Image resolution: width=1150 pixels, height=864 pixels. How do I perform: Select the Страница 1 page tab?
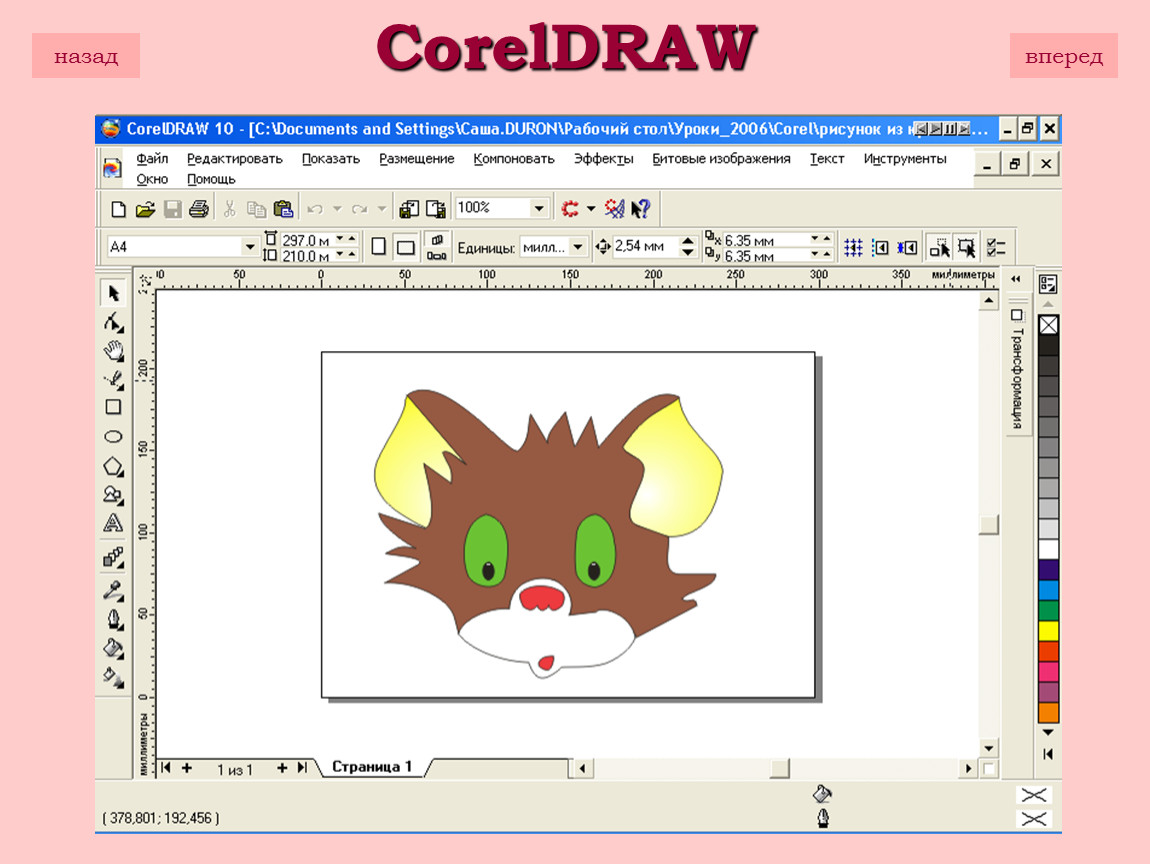pyautogui.click(x=373, y=767)
